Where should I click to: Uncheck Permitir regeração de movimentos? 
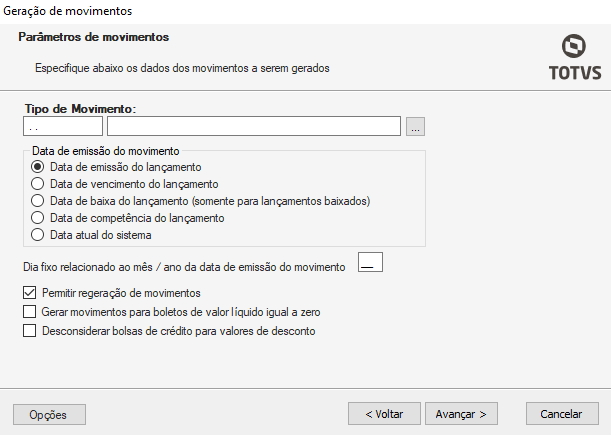(29, 293)
